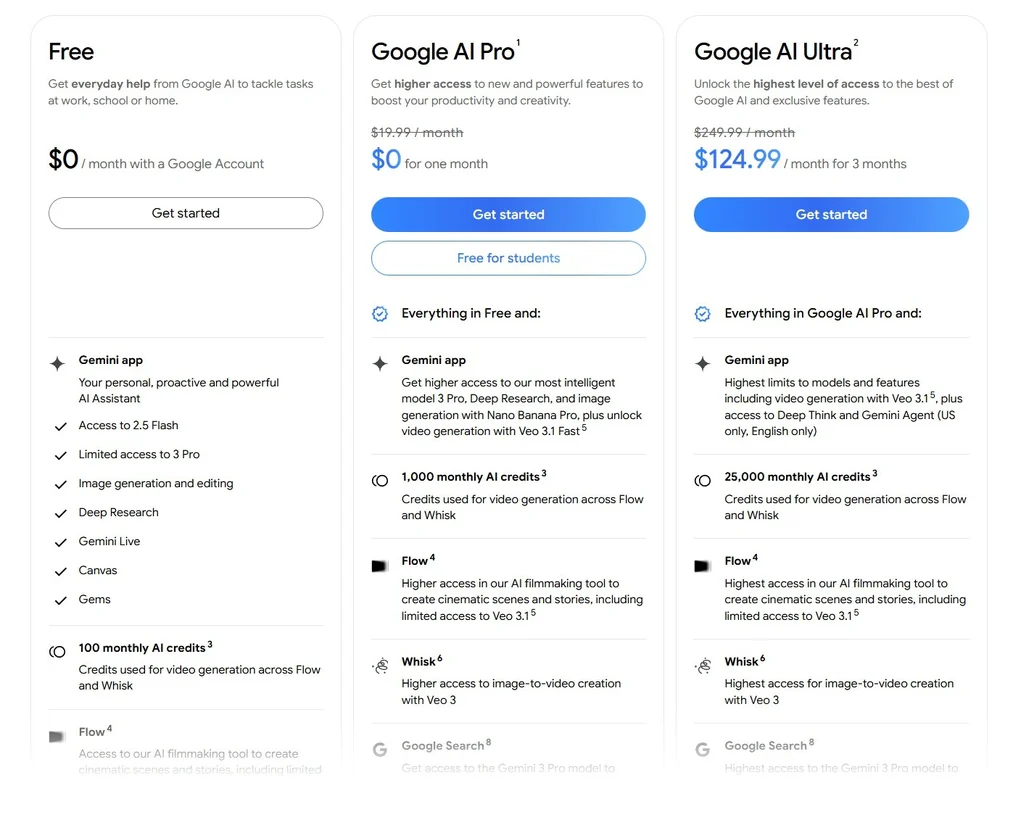The image size is (1013, 828).
Task: Click the Flow icon in AI Pro plan
Action: 380,566
